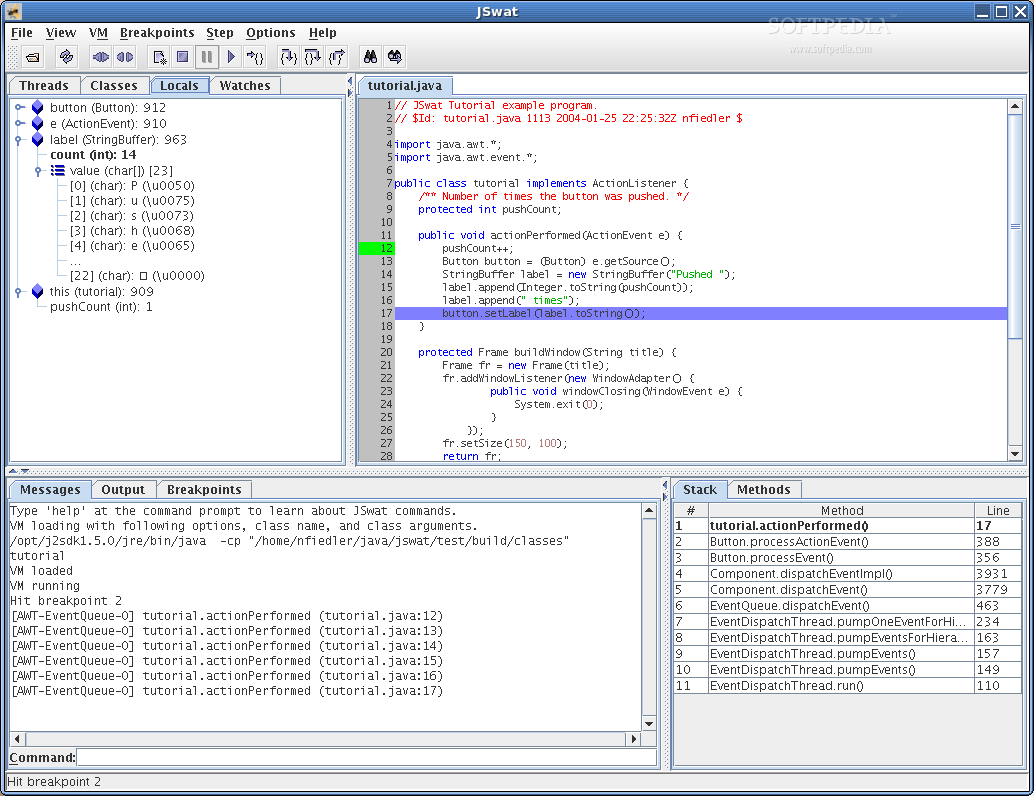Click the start VM document icon
The height and width of the screenshot is (796, 1034).
click(159, 57)
